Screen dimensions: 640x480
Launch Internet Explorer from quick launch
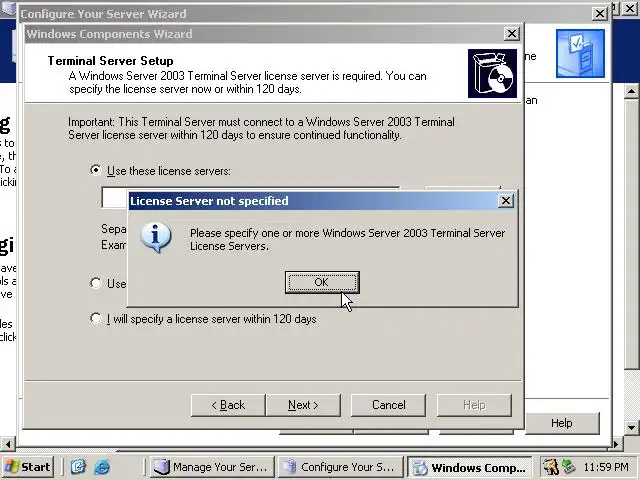click(x=102, y=467)
